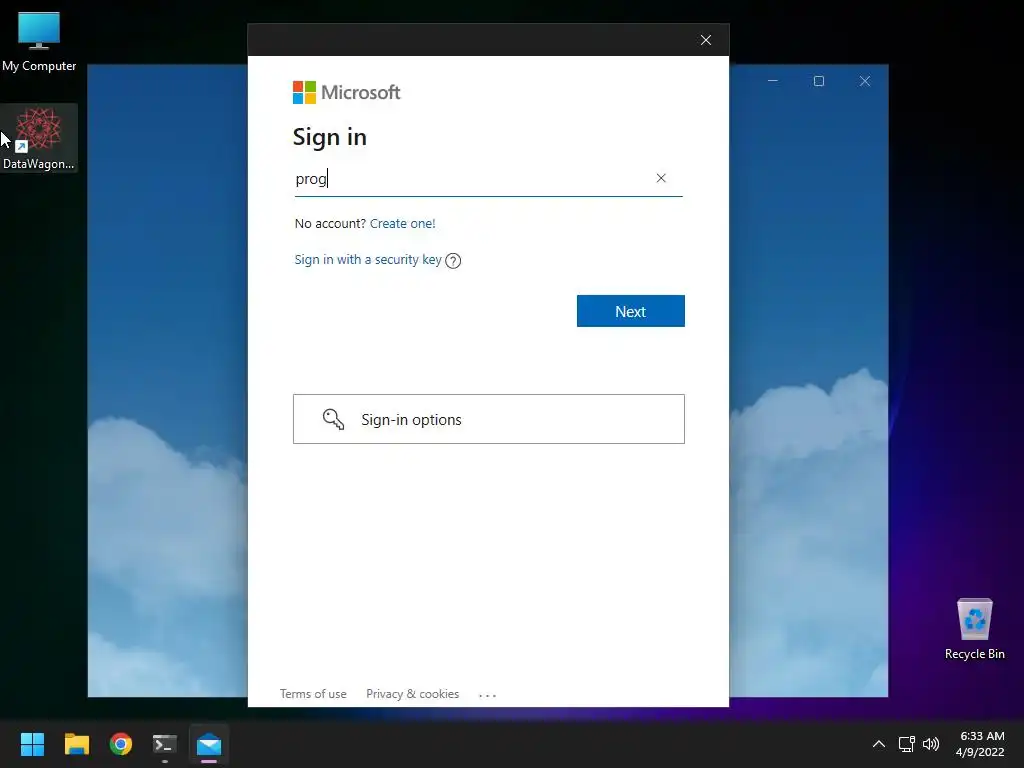The width and height of the screenshot is (1024, 768).
Task: Launch Google Chrome from the taskbar
Action: click(x=121, y=744)
